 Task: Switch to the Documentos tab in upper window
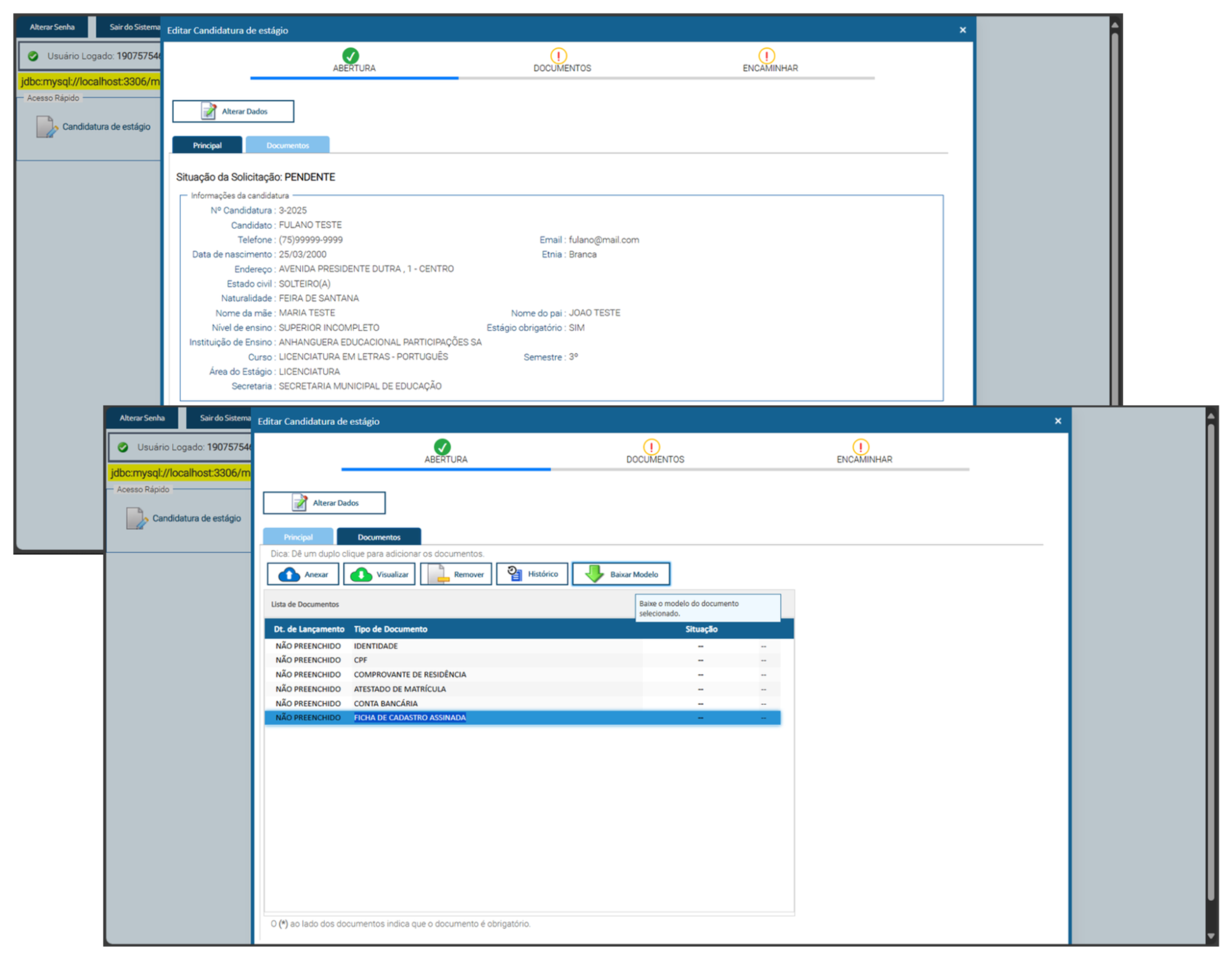pyautogui.click(x=287, y=146)
